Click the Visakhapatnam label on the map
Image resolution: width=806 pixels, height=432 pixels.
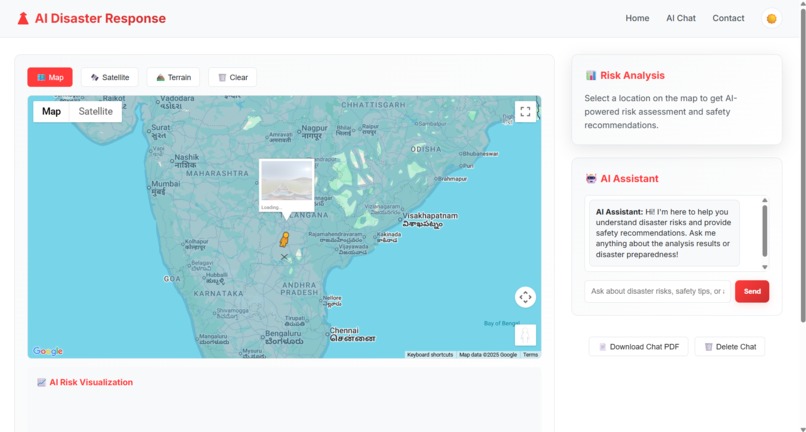click(x=430, y=220)
